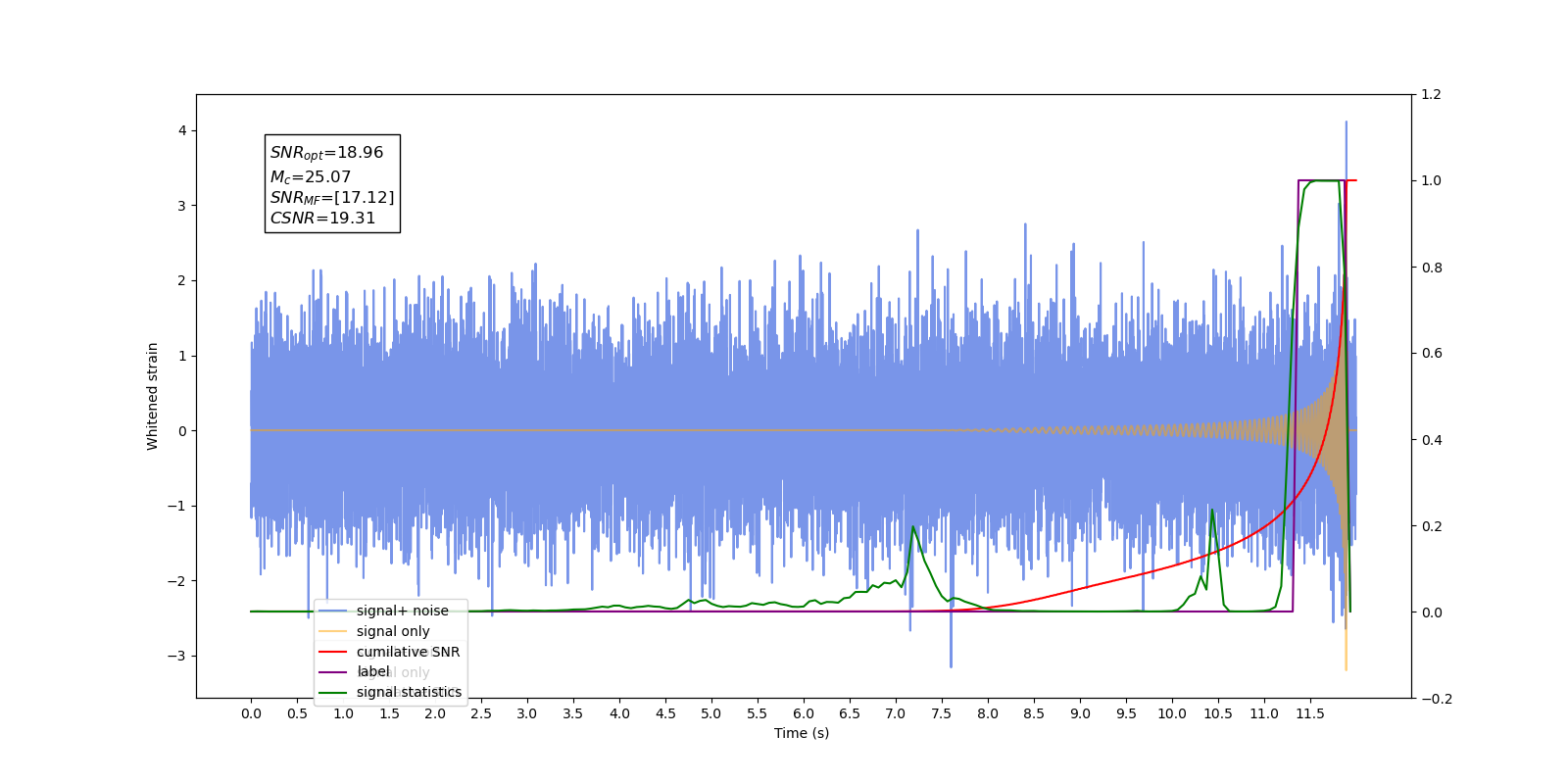Click the 'cumilative SNR' legend label
The height and width of the screenshot is (784, 1568).
point(408,652)
